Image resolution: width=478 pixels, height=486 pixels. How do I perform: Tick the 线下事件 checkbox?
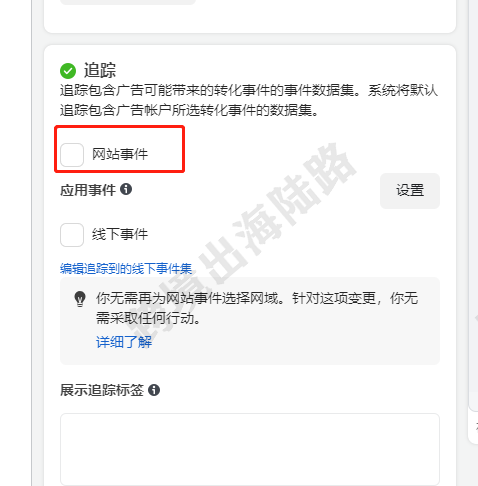point(72,235)
